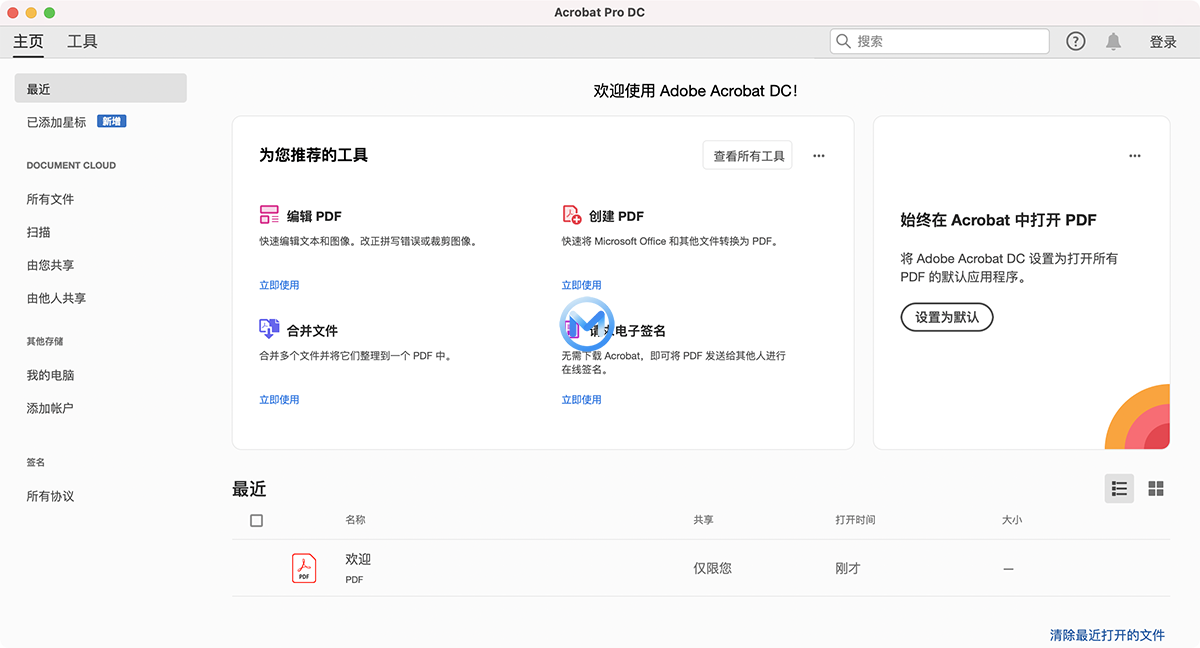Switch to list view icon
1200x648 pixels.
tap(1120, 488)
